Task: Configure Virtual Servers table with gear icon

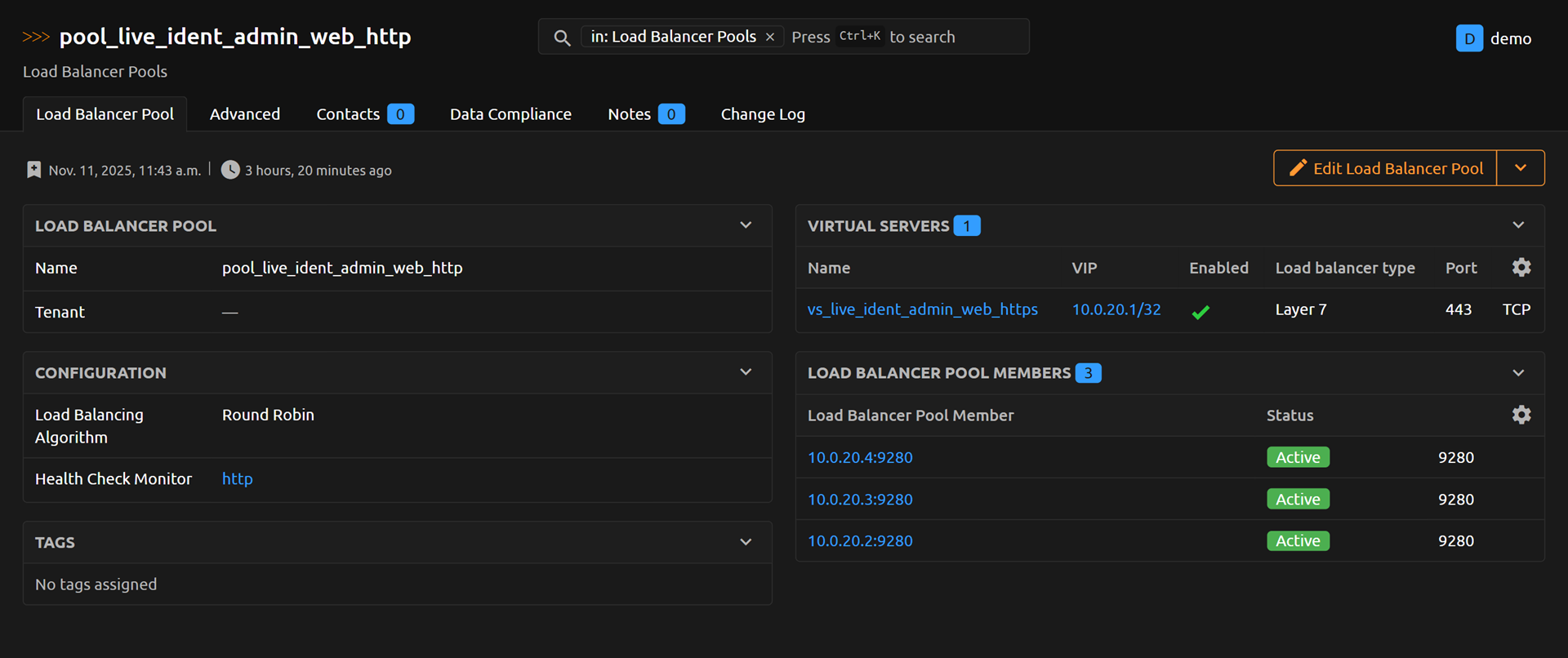Action: [x=1521, y=268]
